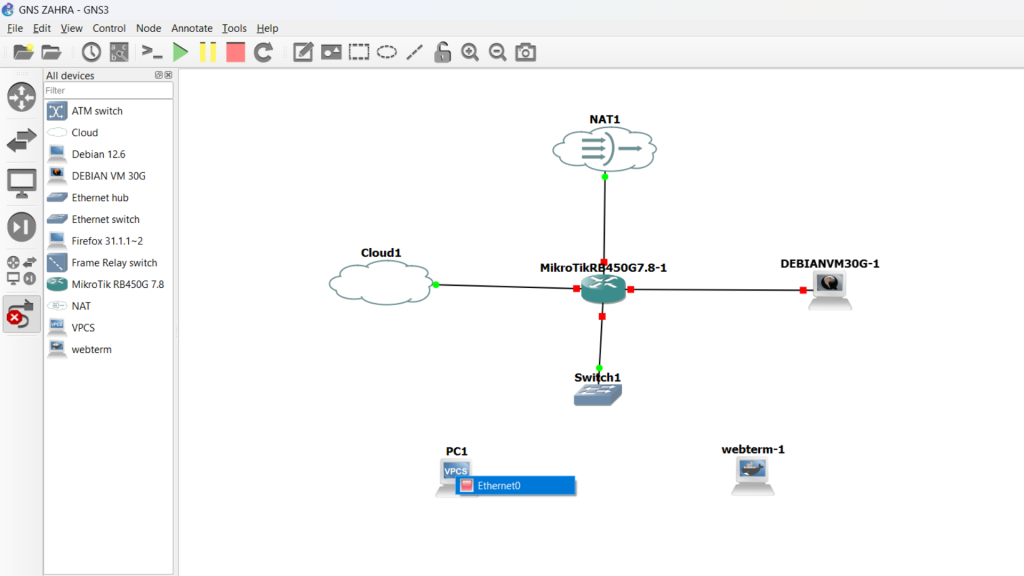Screen dimensions: 1024x576
Task: Toggle the add a link mode button
Action: click(x=21, y=315)
